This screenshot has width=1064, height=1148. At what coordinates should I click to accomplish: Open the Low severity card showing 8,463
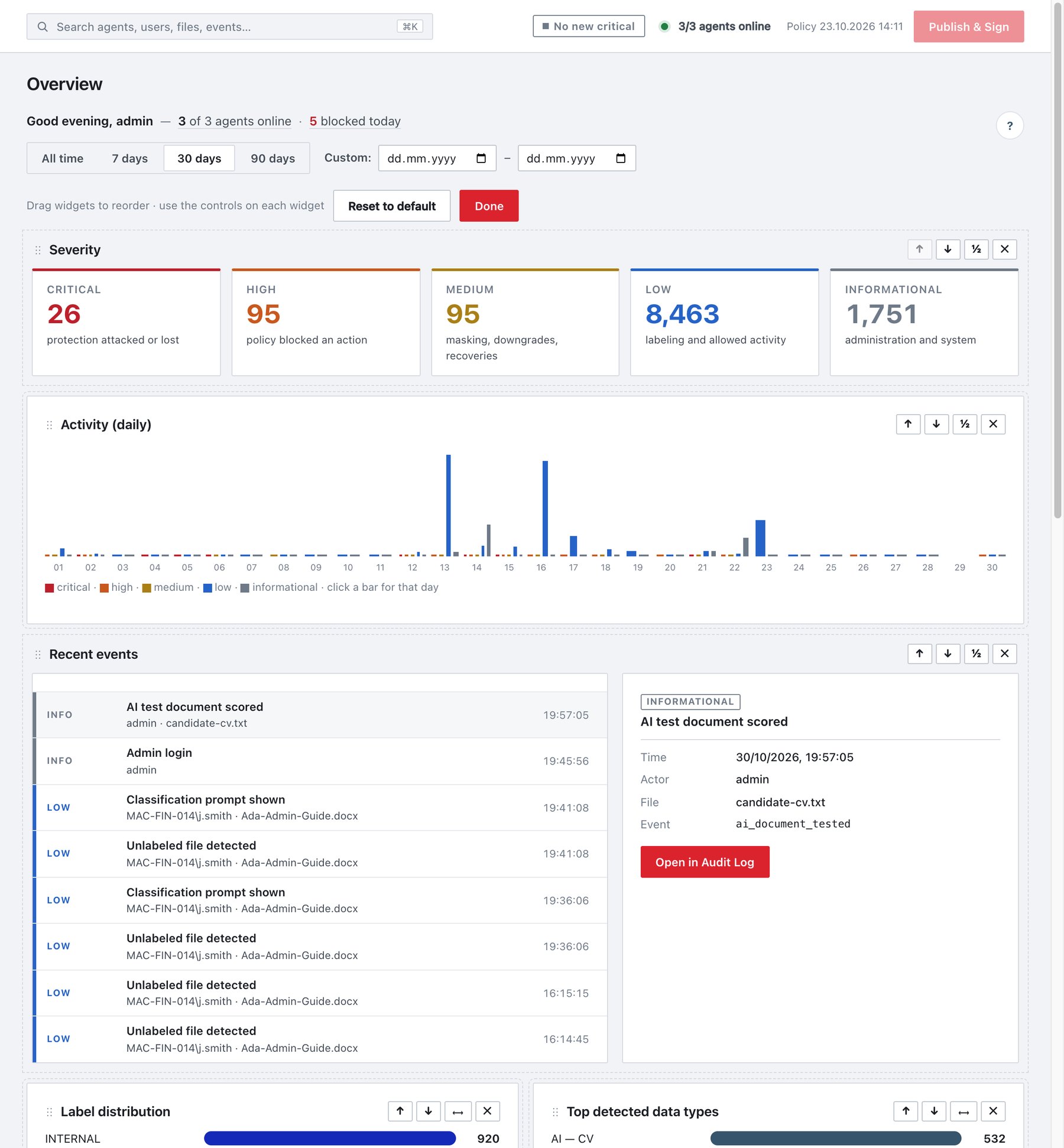coord(724,323)
